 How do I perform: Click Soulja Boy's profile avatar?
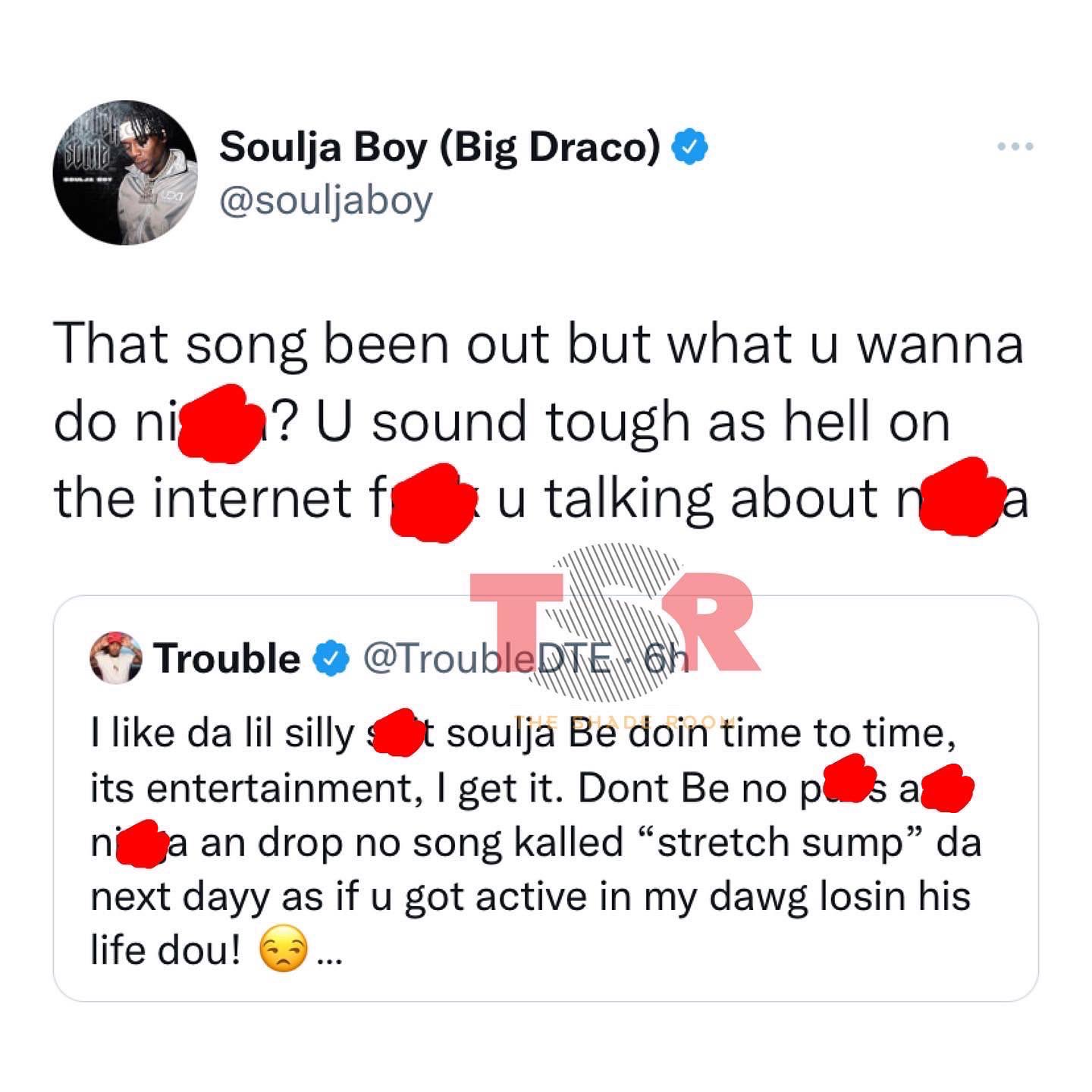125,172
